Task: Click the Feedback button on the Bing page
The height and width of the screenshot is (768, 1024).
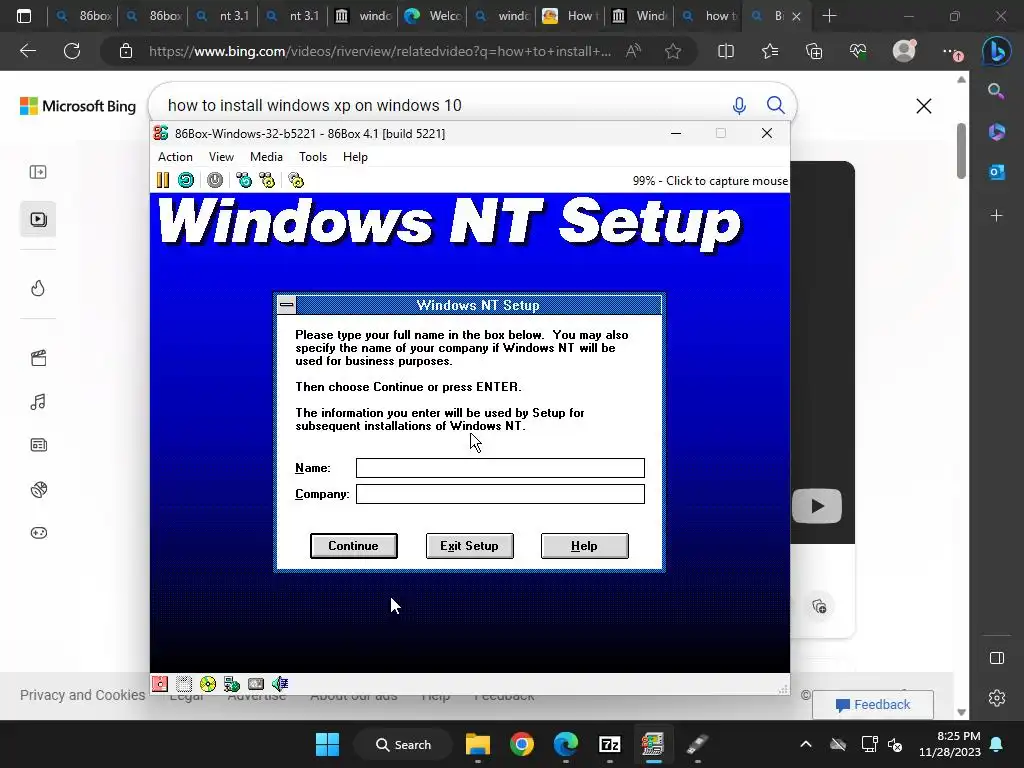Action: pyautogui.click(x=872, y=705)
